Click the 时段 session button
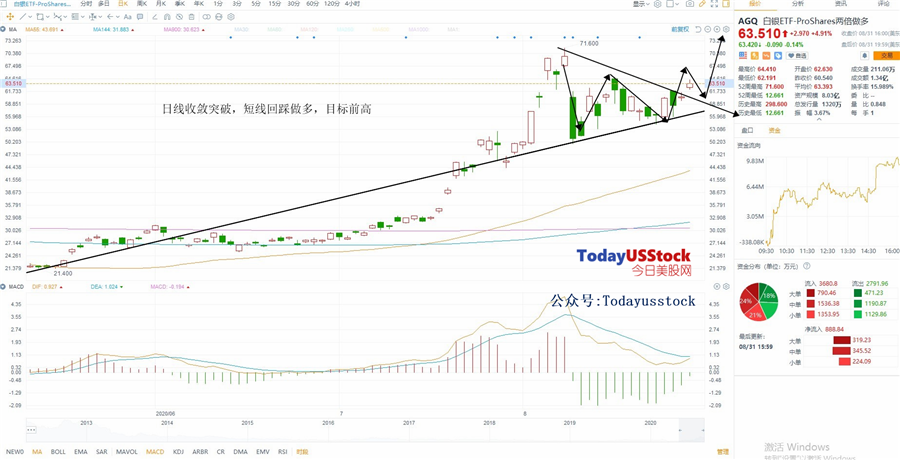This screenshot has width=900, height=460. pos(302,452)
